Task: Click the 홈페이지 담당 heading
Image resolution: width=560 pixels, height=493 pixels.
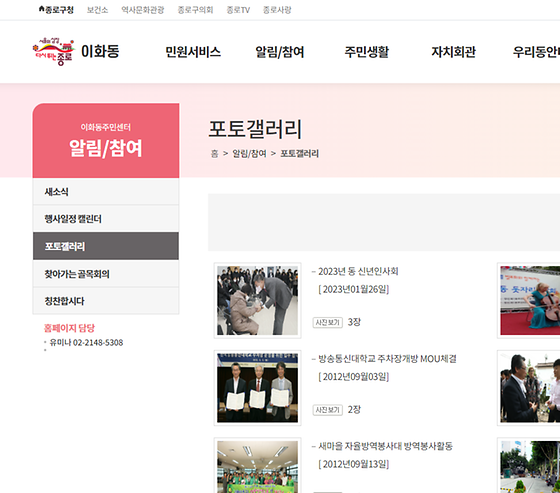Action: click(69, 328)
